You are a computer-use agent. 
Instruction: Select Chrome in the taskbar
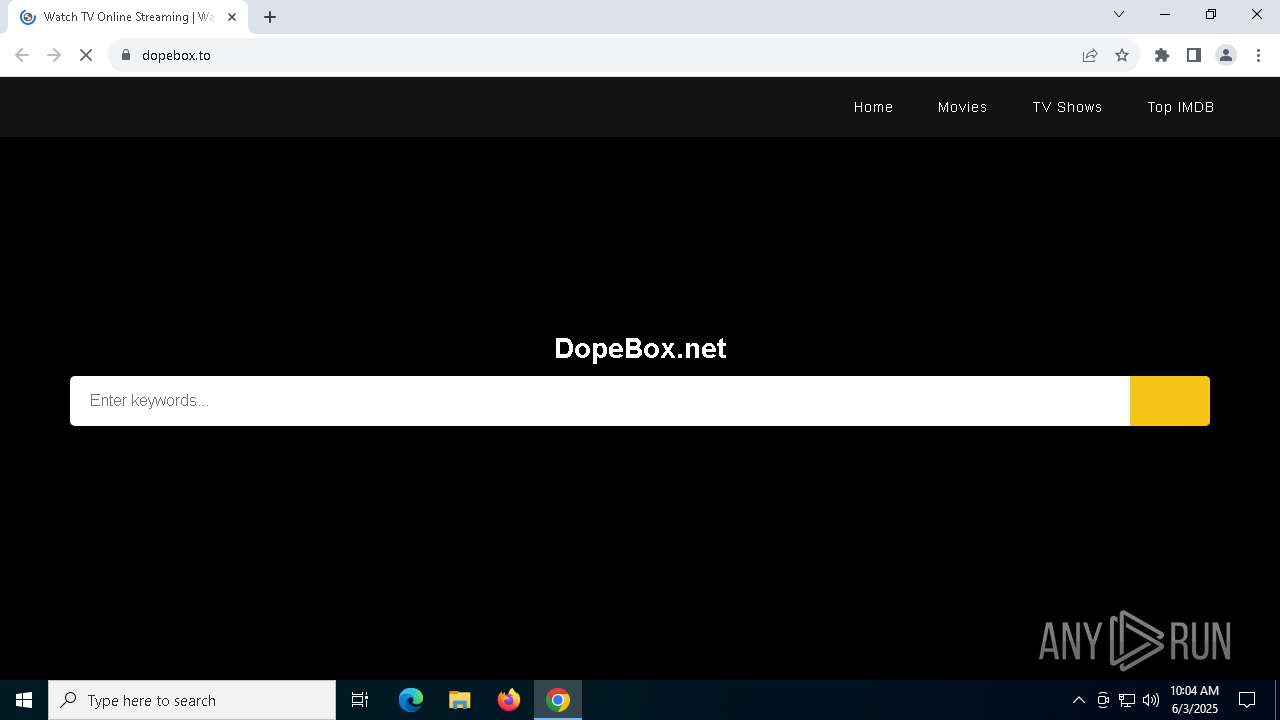pyautogui.click(x=558, y=700)
